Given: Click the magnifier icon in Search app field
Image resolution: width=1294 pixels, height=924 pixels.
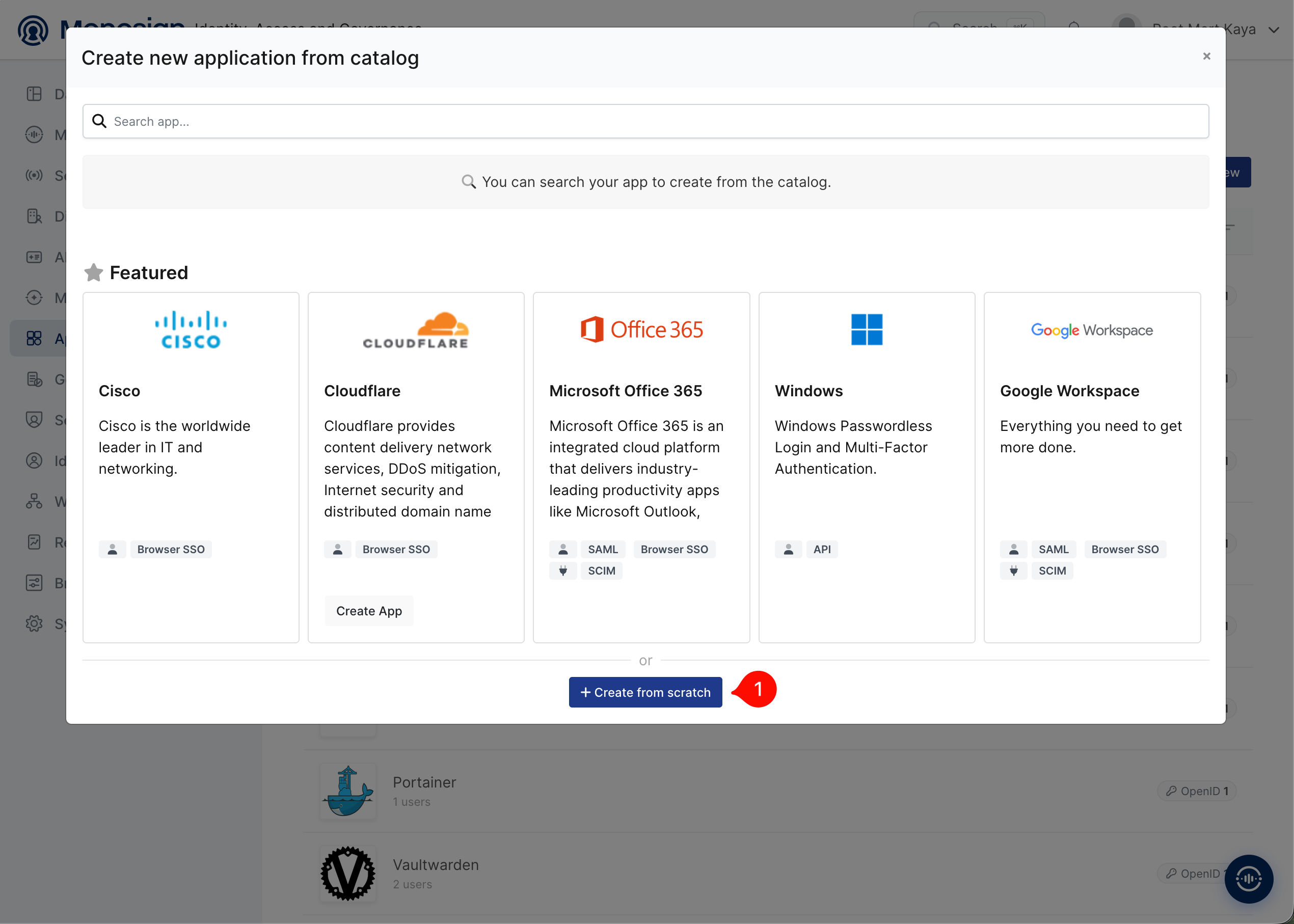Looking at the screenshot, I should 99,121.
